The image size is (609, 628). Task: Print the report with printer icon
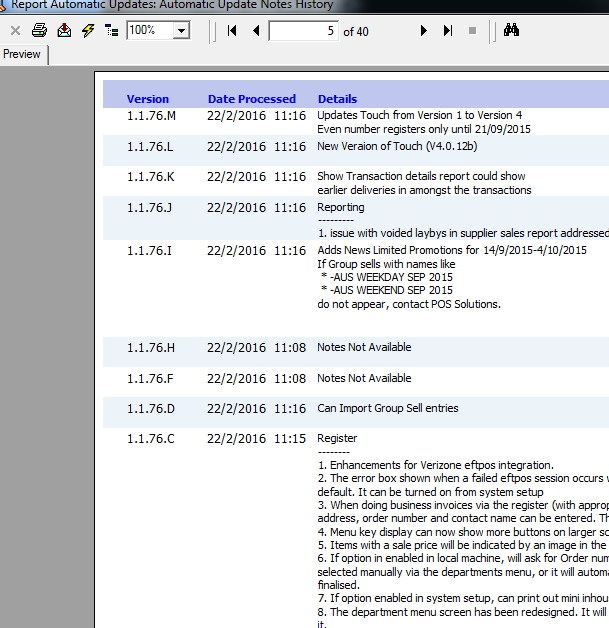39,30
